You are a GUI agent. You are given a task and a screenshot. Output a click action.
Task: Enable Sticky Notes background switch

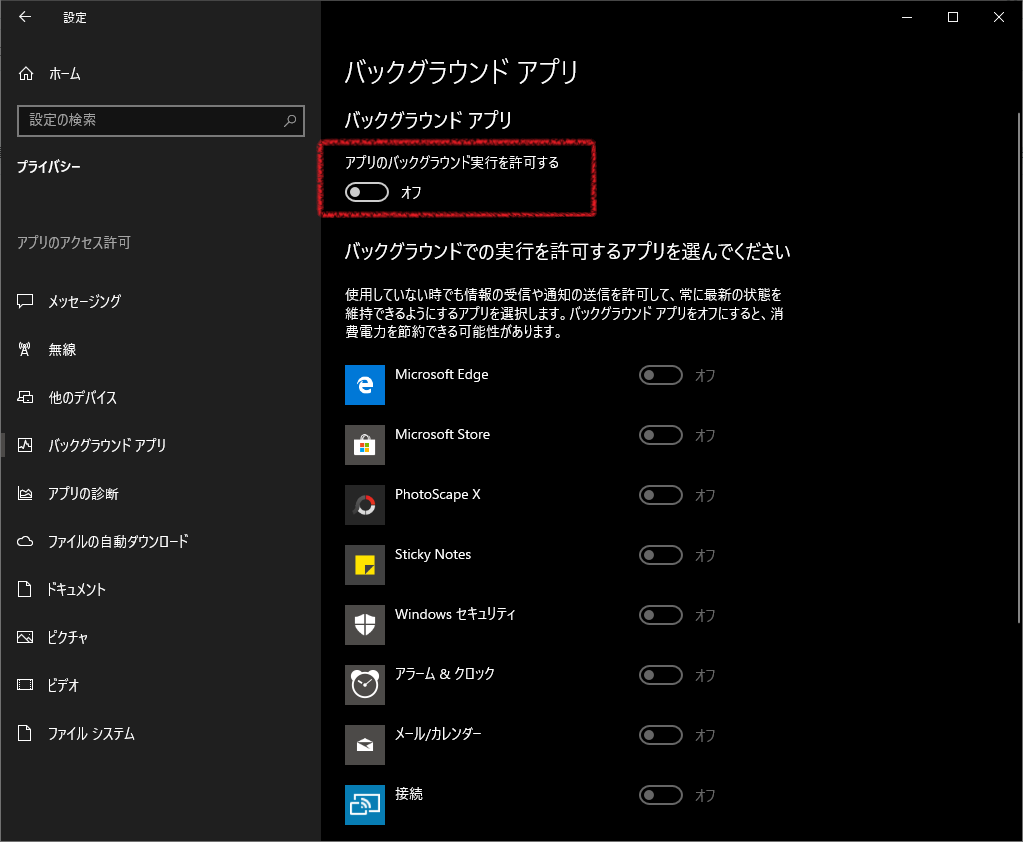[x=661, y=555]
